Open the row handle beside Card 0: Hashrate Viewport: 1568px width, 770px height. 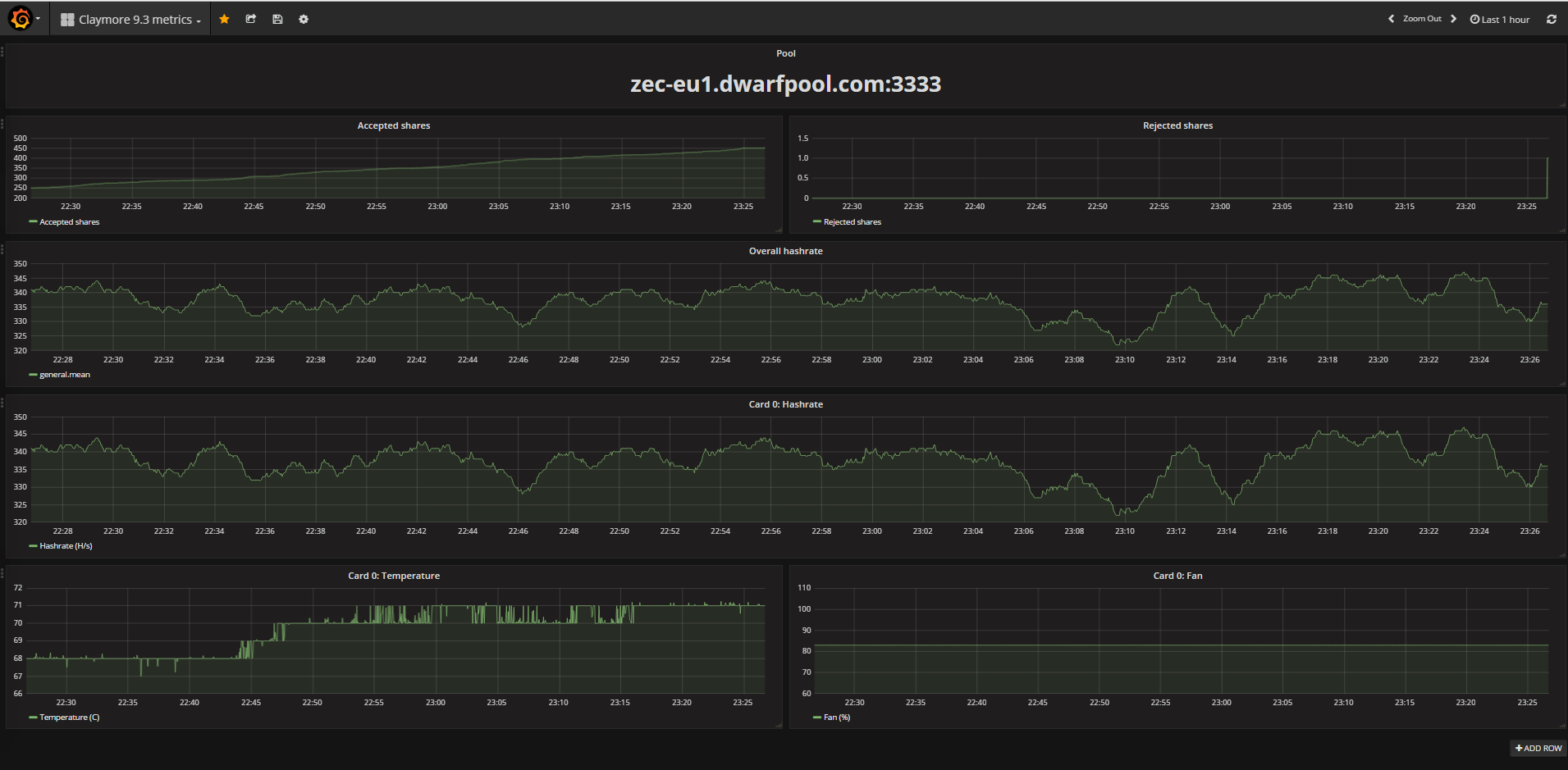[x=2, y=403]
